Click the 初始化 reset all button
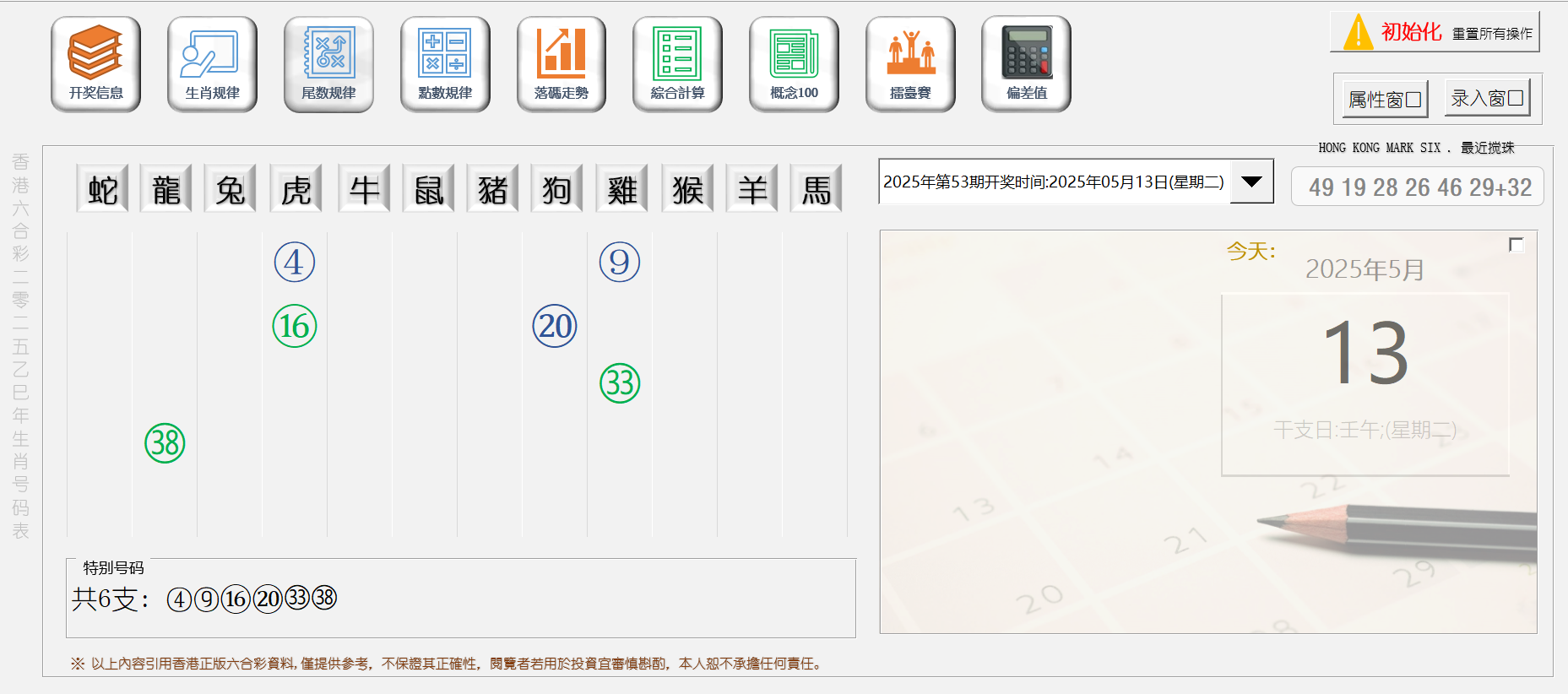1568x694 pixels. pyautogui.click(x=1435, y=32)
